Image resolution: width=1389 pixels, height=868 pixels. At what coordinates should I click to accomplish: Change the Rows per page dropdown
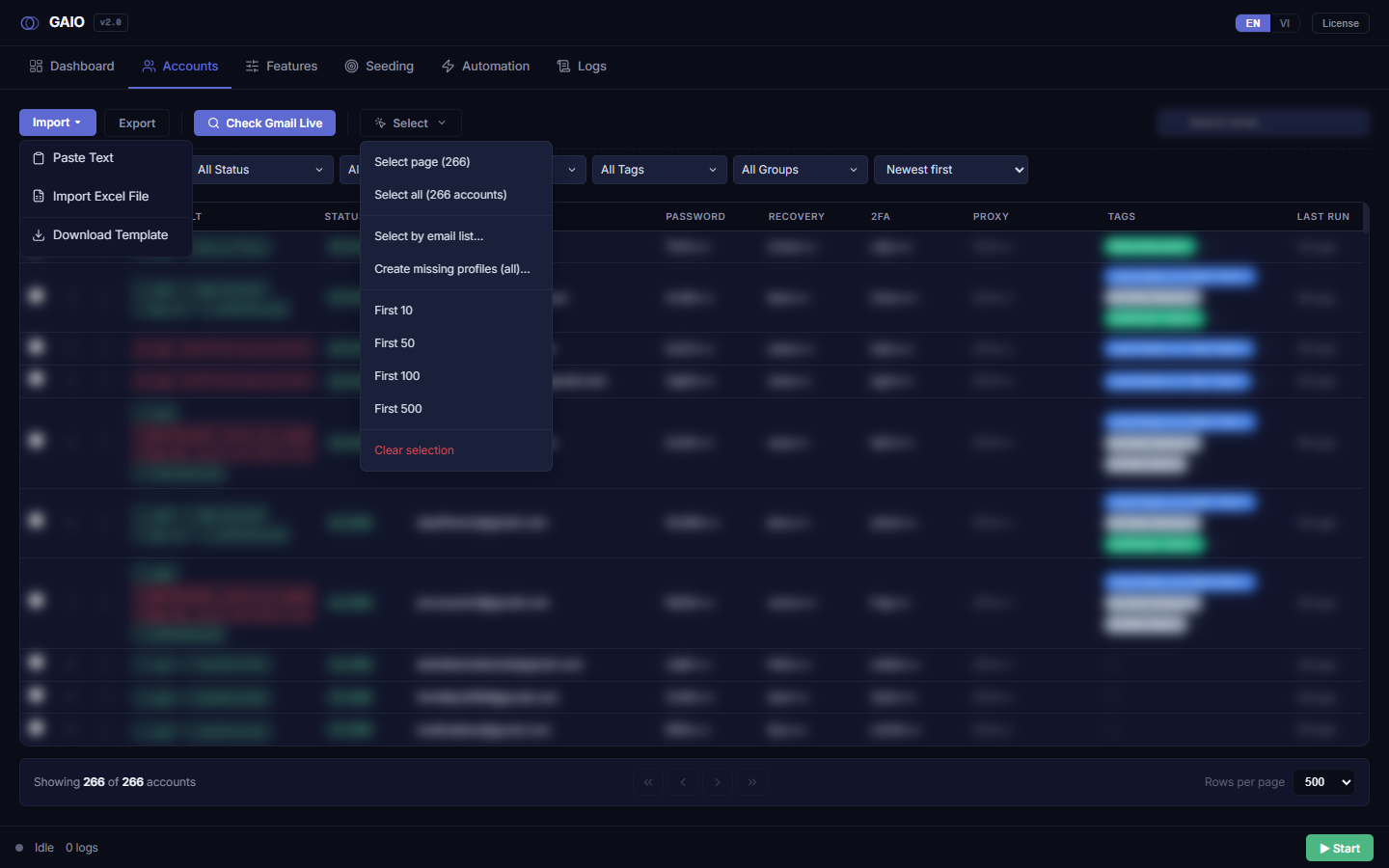pyautogui.click(x=1323, y=782)
